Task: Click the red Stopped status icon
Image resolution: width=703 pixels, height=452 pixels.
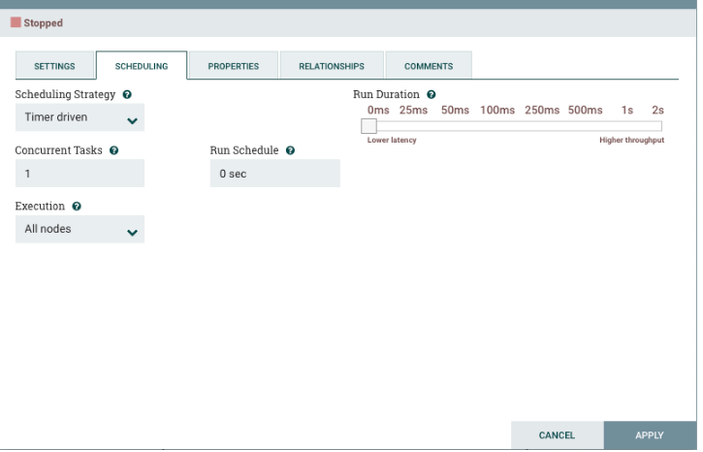Action: pos(16,22)
